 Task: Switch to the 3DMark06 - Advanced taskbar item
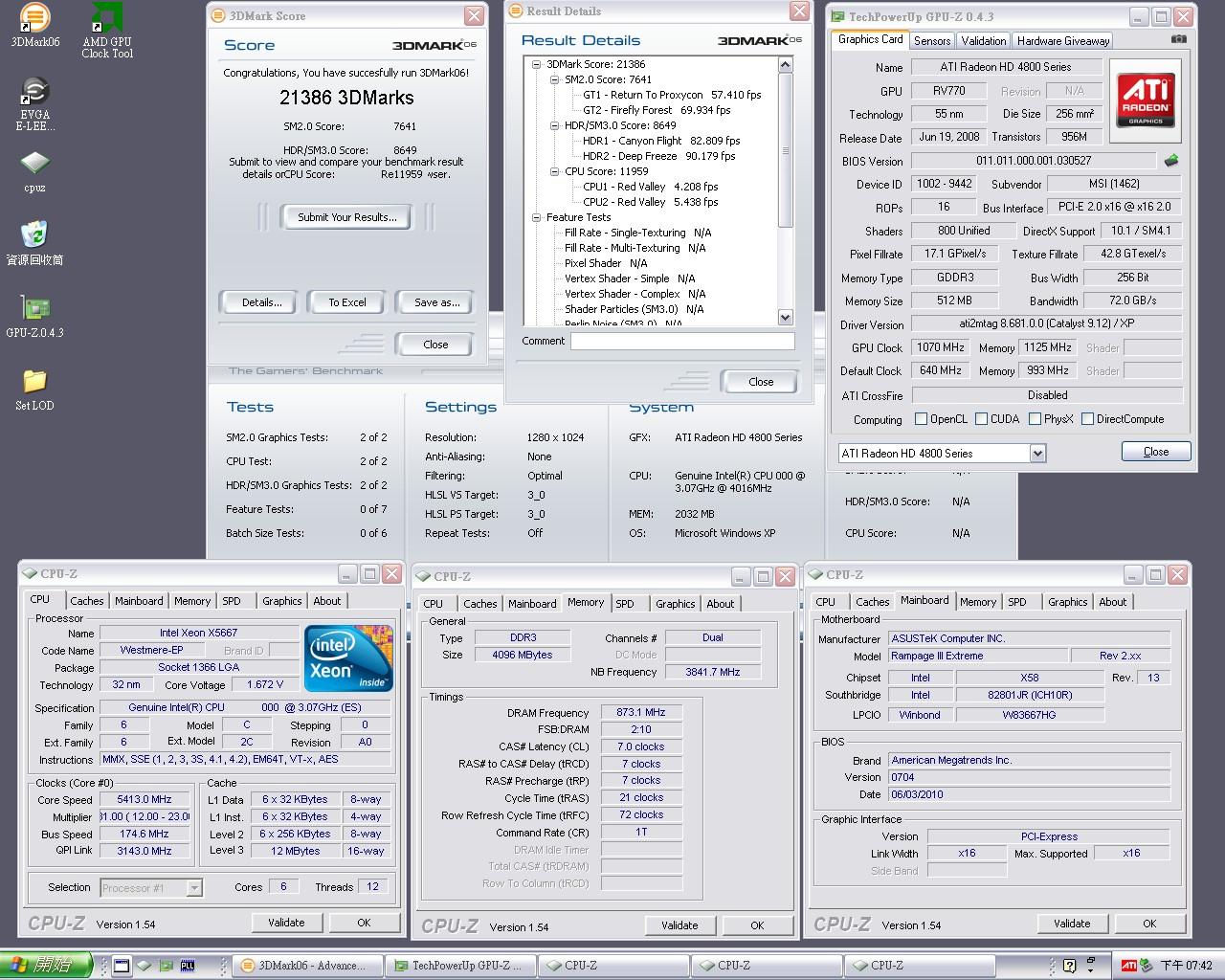click(x=307, y=965)
